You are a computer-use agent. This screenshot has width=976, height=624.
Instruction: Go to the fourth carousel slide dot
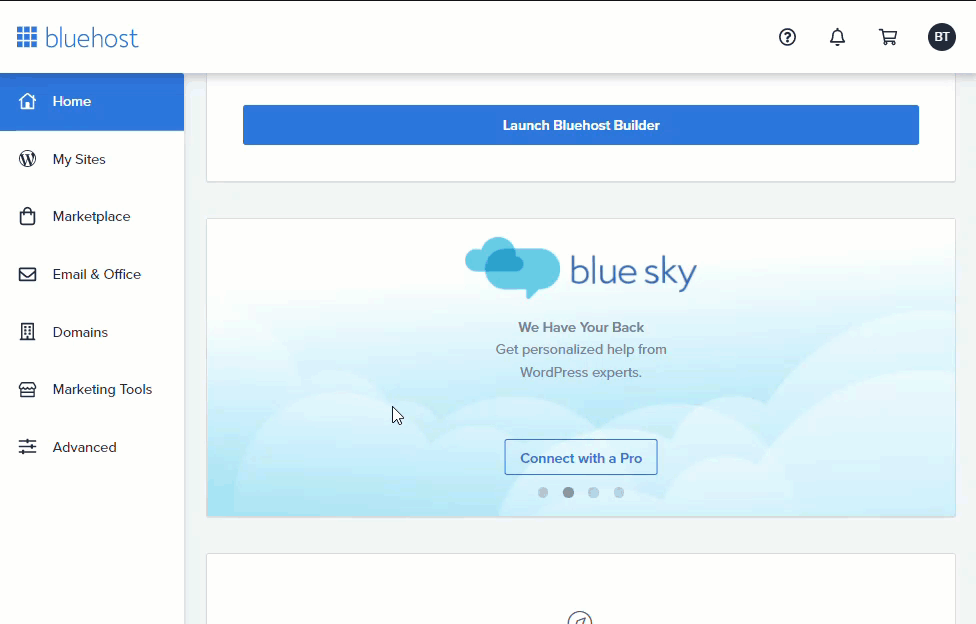click(618, 492)
